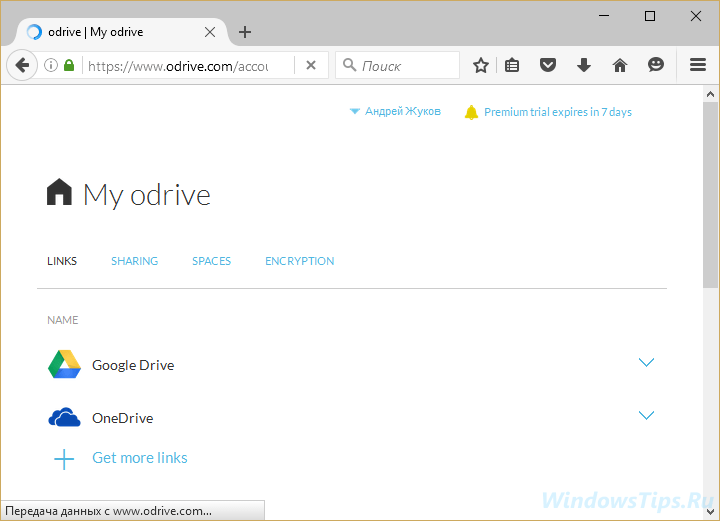This screenshot has width=720, height=521.
Task: Click the scrollbar down arrow
Action: click(710, 511)
